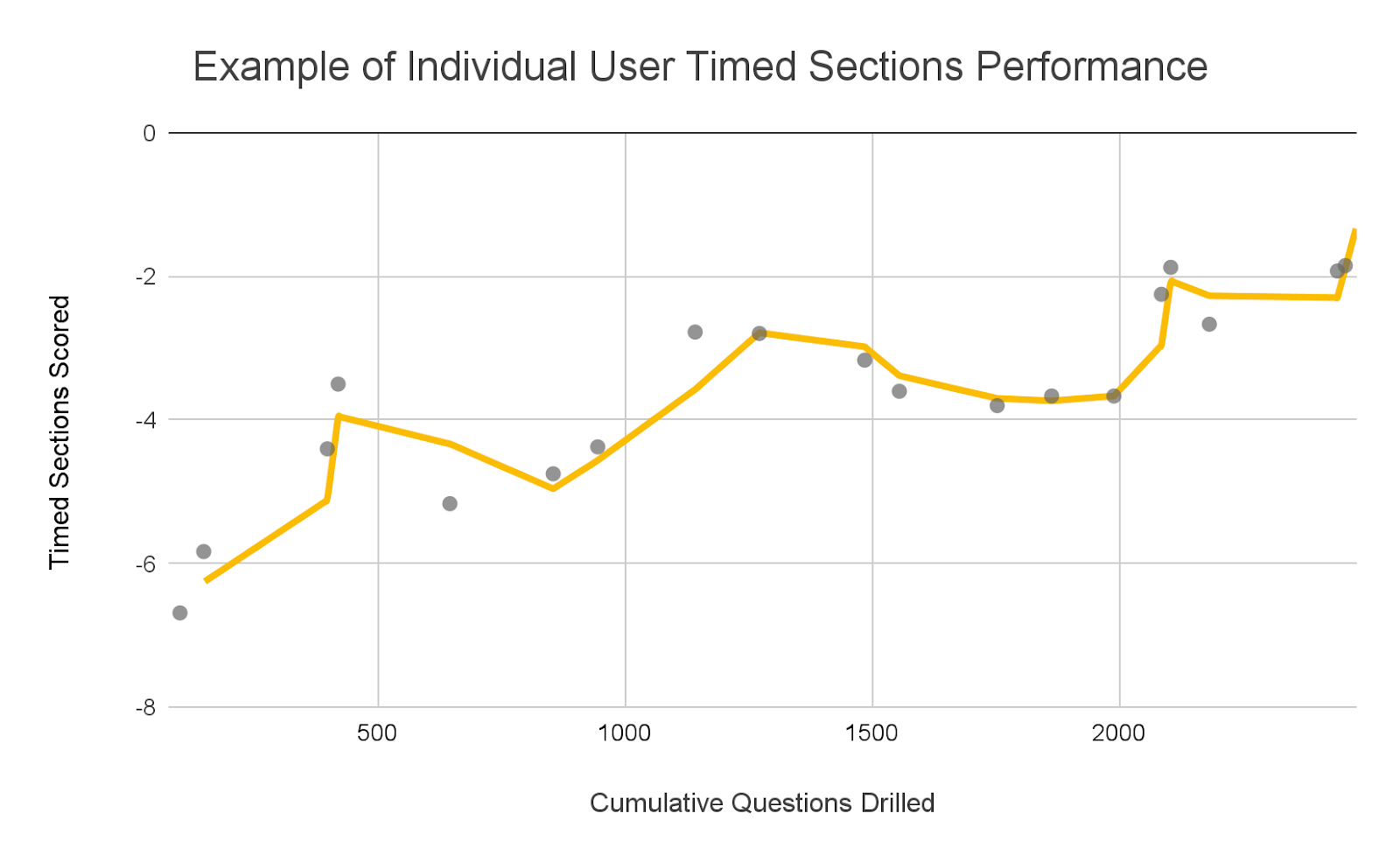The width and height of the screenshot is (1400, 862).
Task: Click the yellow line's upper end at far right
Action: (1354, 232)
